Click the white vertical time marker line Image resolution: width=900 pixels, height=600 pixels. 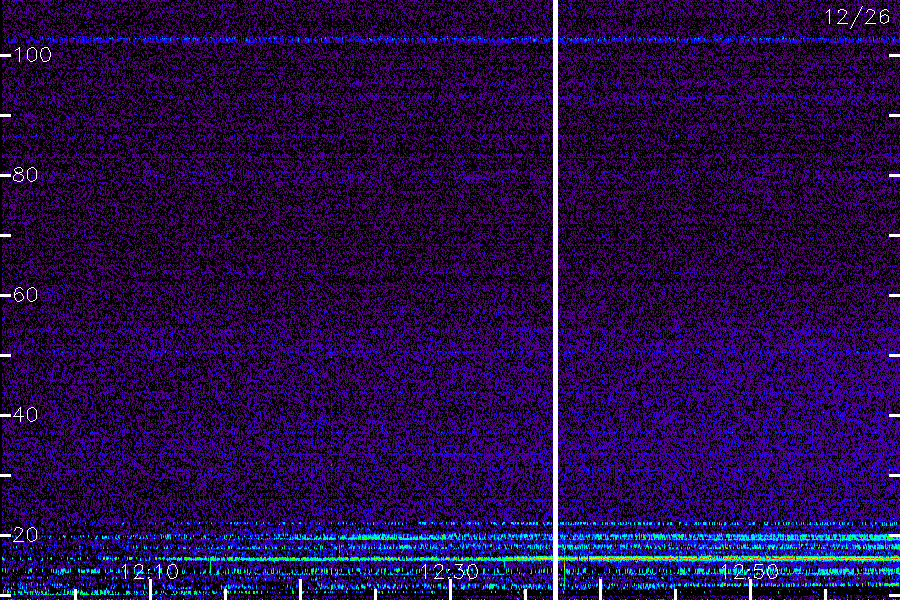555,300
